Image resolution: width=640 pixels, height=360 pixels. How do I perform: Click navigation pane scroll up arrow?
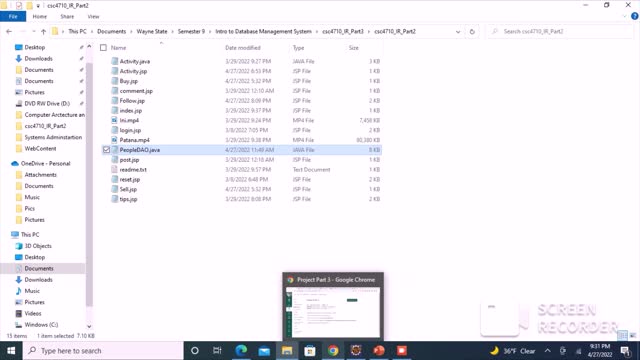89,47
